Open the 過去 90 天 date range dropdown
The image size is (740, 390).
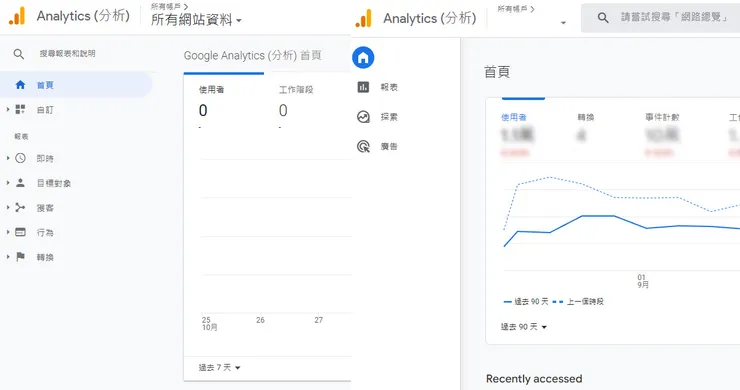pyautogui.click(x=523, y=327)
